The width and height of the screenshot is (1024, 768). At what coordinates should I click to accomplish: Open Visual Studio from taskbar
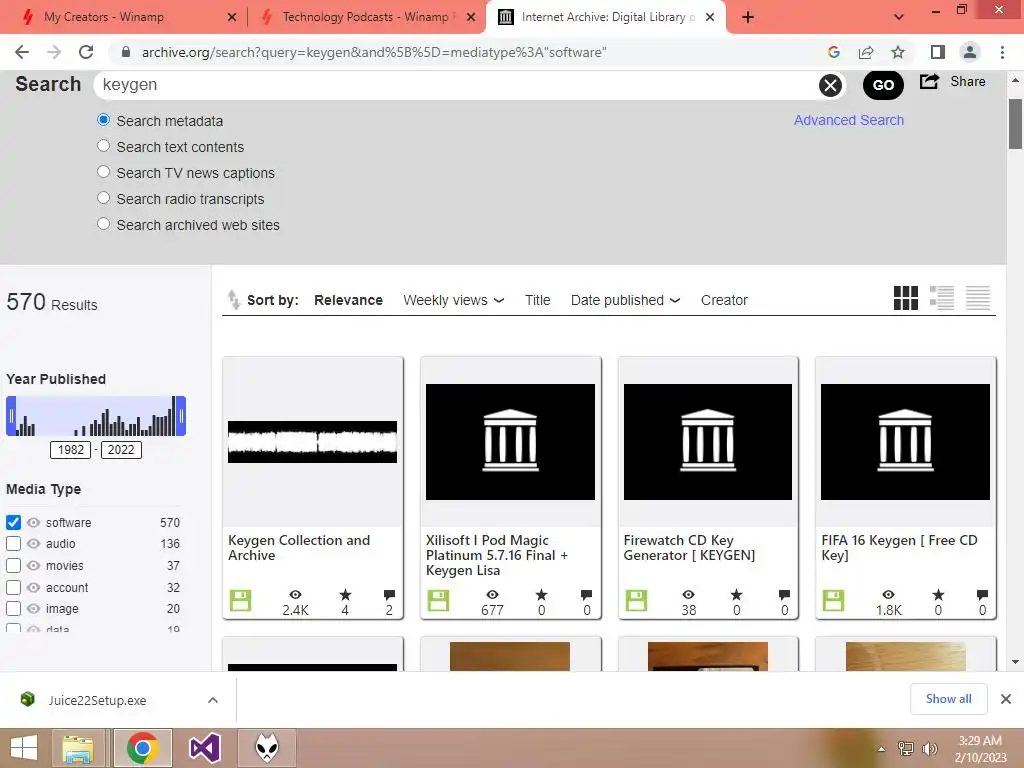[204, 748]
